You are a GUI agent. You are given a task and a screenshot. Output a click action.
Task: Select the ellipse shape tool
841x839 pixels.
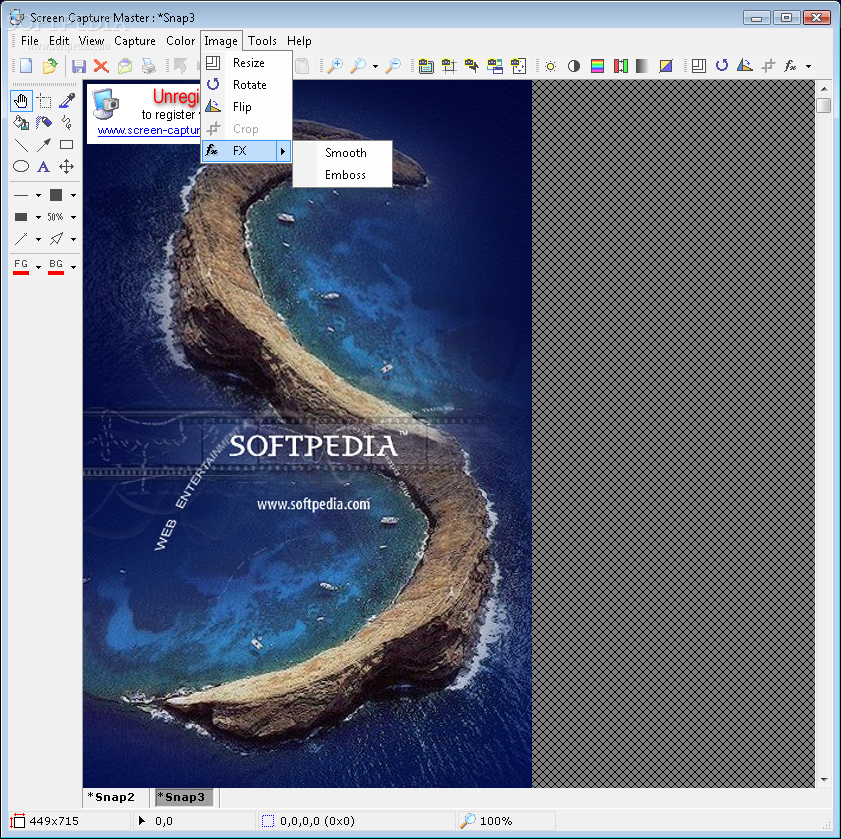[21, 167]
